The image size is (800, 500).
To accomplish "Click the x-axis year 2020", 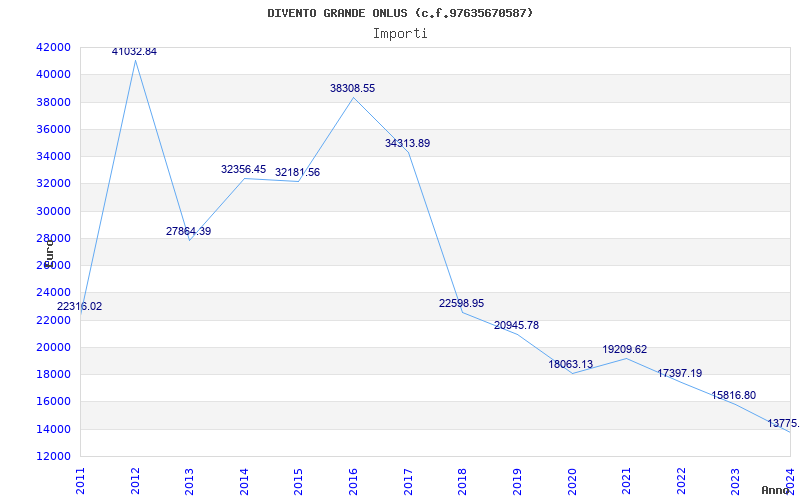I will [x=571, y=481].
